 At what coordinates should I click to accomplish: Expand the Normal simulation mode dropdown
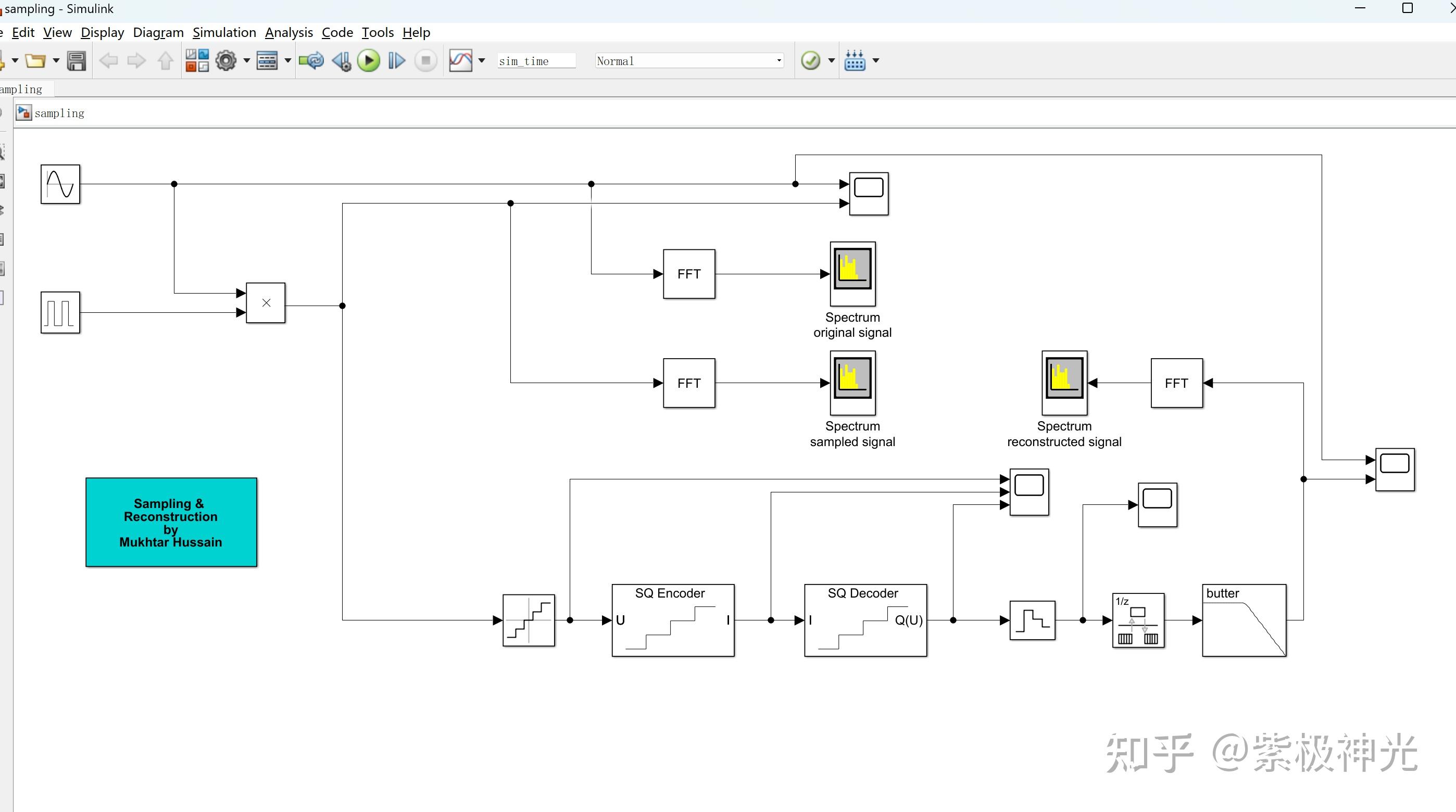[779, 60]
